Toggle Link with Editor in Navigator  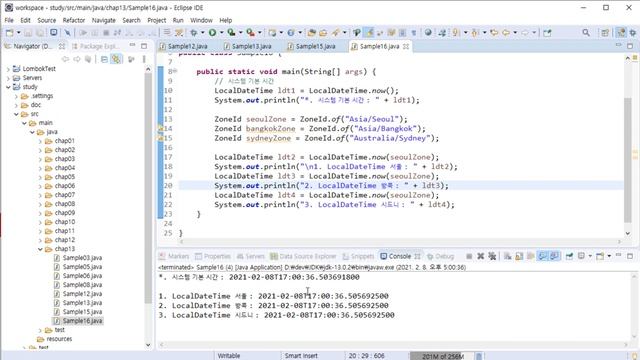tap(116, 60)
